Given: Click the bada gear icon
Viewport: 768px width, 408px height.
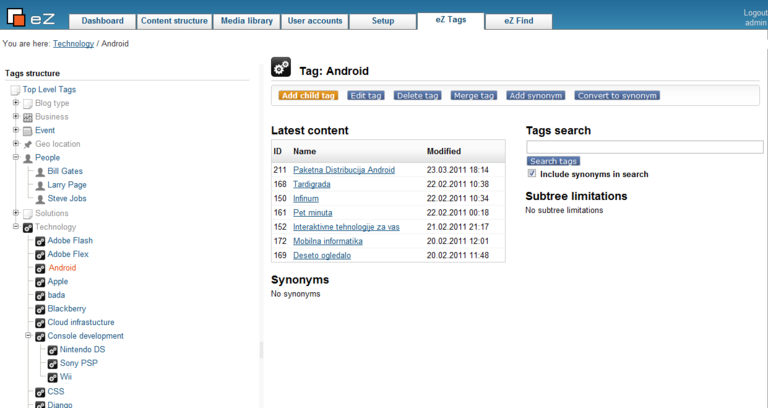Looking at the screenshot, I should pos(40,296).
